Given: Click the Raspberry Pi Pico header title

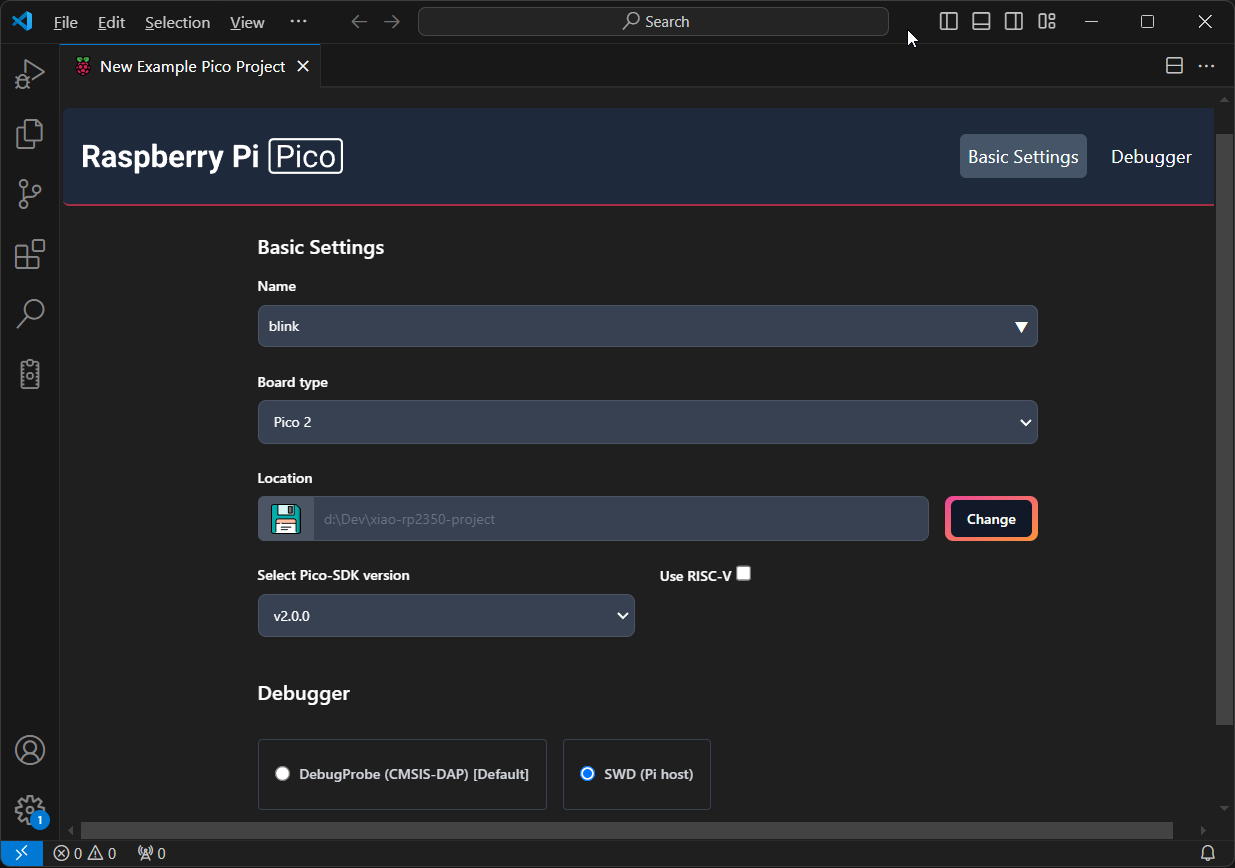Looking at the screenshot, I should 212,156.
